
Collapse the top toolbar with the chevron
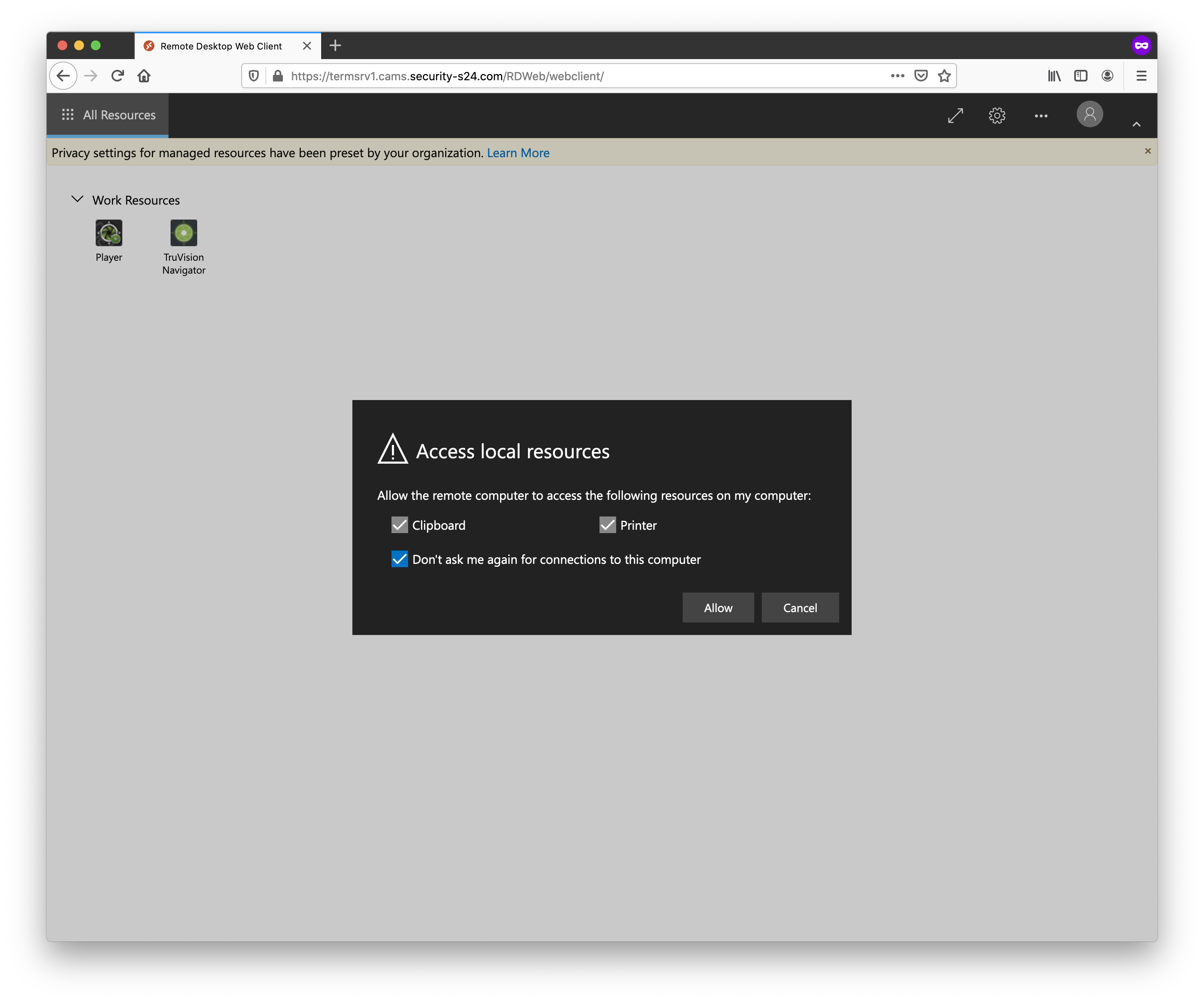pyautogui.click(x=1136, y=124)
